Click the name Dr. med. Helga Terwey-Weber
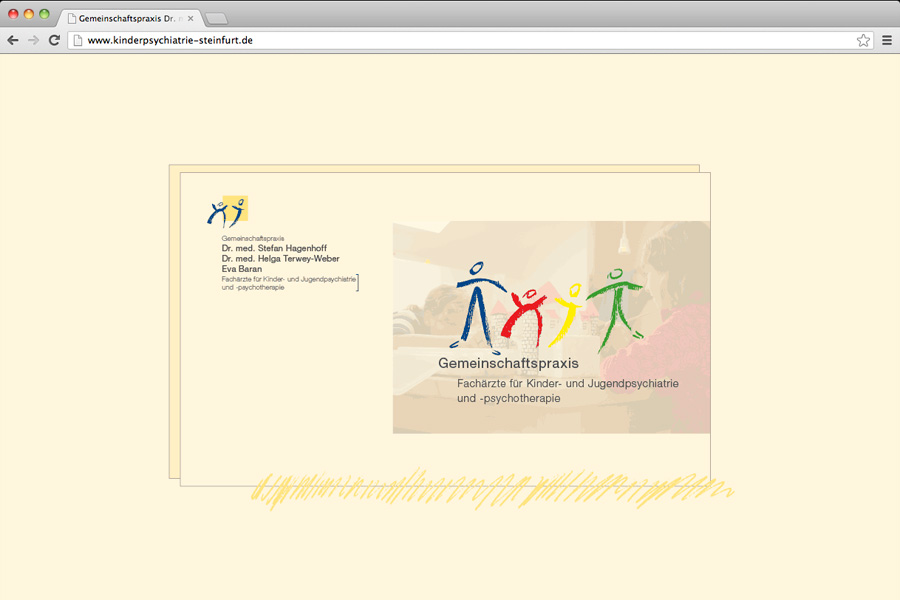Image resolution: width=900 pixels, height=600 pixels. (280, 258)
